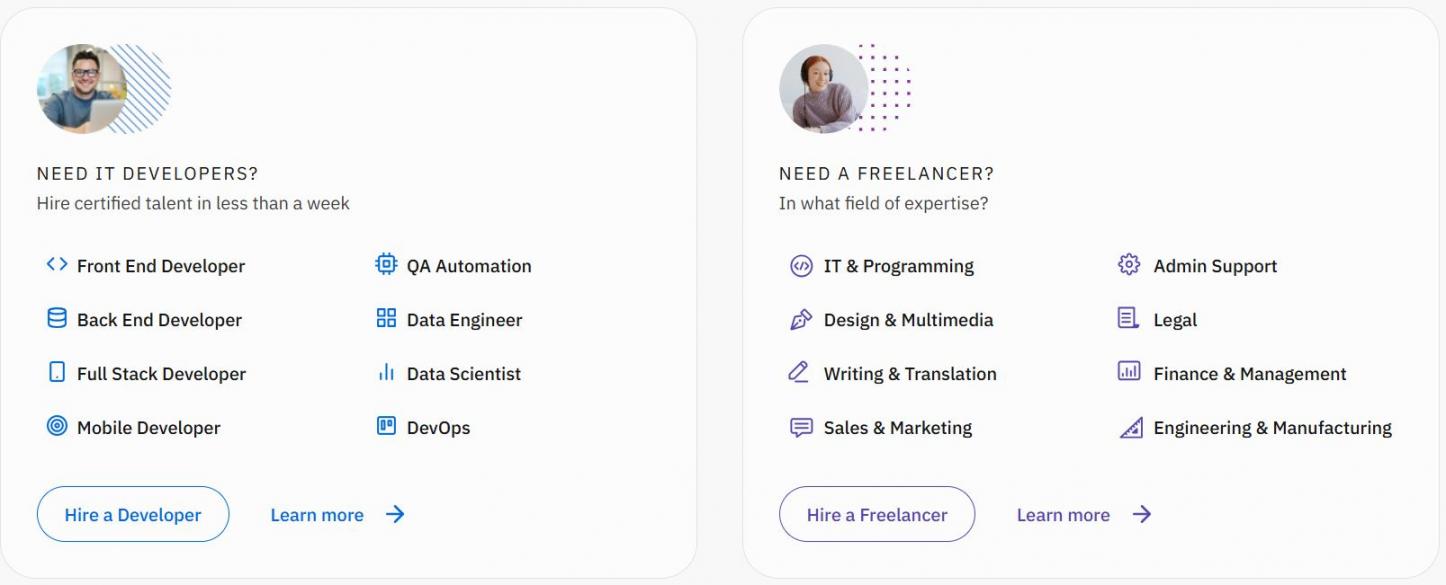This screenshot has height=585, width=1446.
Task: Click the Hire a Developer button
Action: [133, 514]
